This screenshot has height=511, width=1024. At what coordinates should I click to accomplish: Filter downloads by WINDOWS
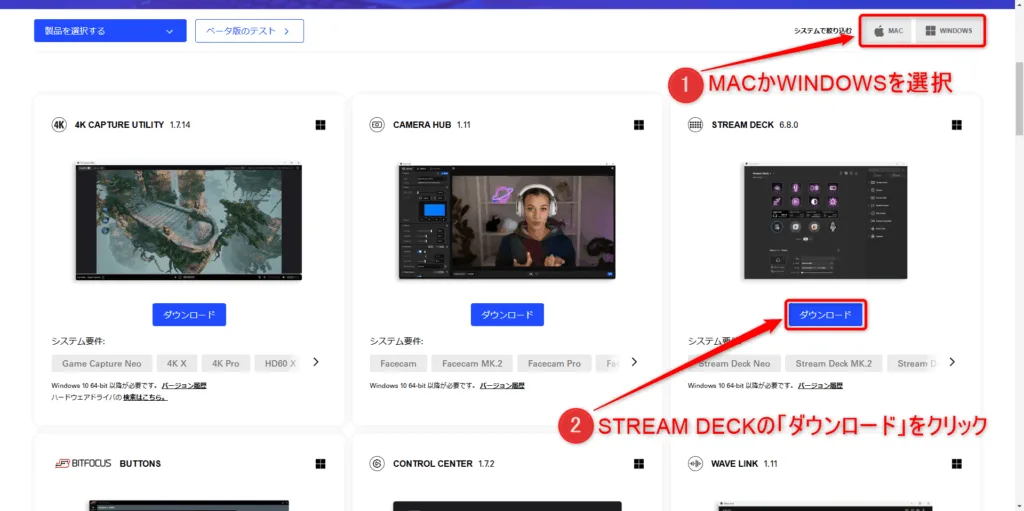(x=949, y=31)
